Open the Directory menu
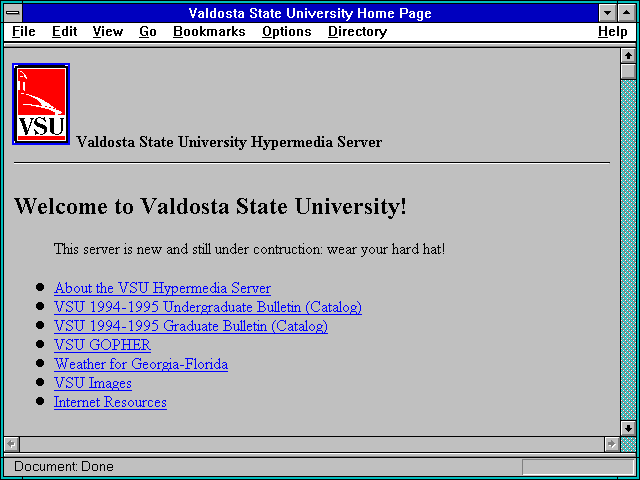Image resolution: width=640 pixels, height=480 pixels. [358, 32]
